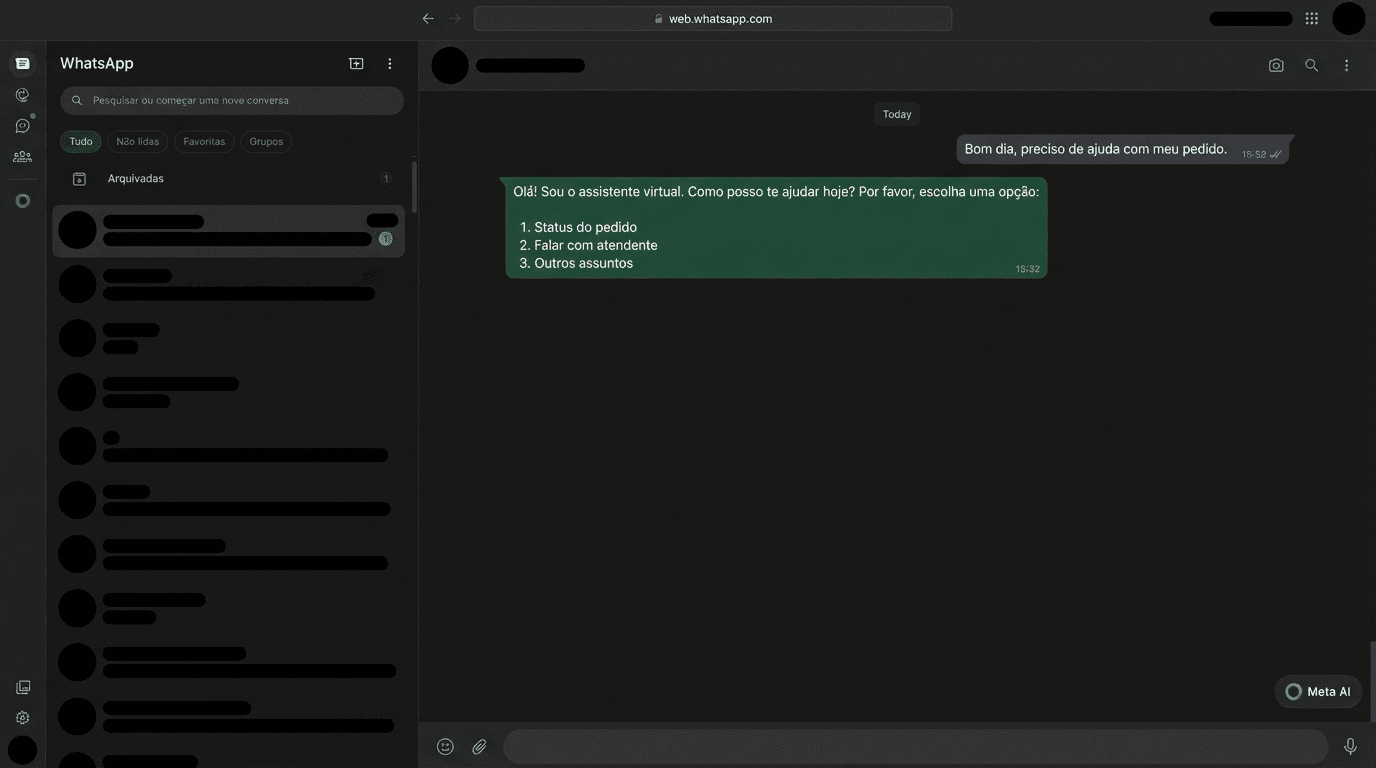
Task: Select the 'Não lidas' filter tab
Action: [137, 142]
